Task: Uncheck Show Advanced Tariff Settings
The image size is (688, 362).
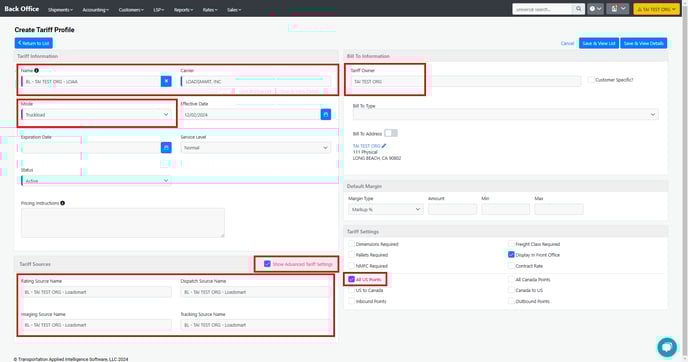Action: 267,264
